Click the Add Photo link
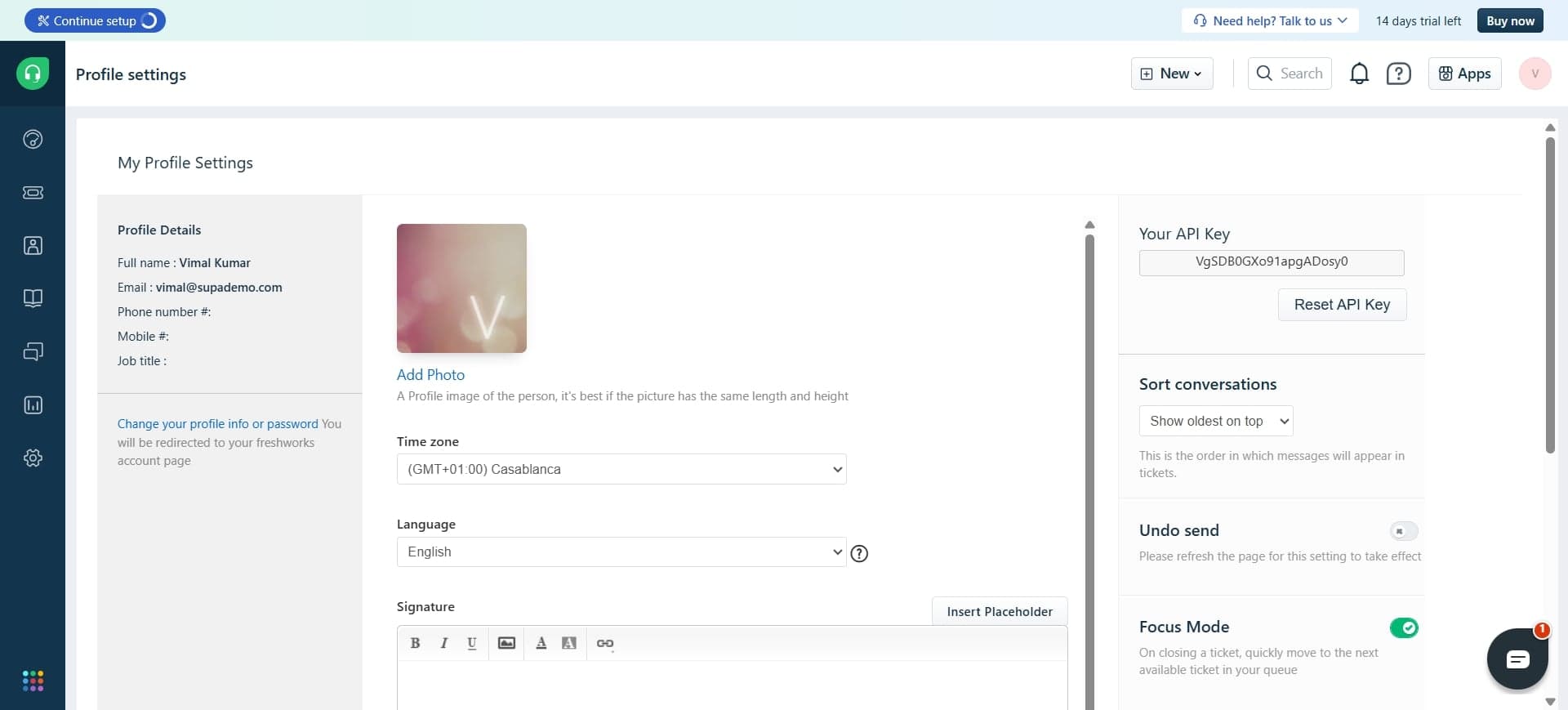The image size is (1568, 710). pyautogui.click(x=430, y=375)
